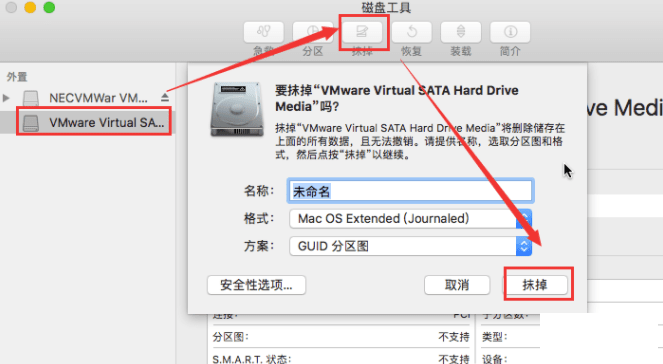This screenshot has width=663, height=364.
Task: Click the 格式 field label
Action: (x=259, y=219)
